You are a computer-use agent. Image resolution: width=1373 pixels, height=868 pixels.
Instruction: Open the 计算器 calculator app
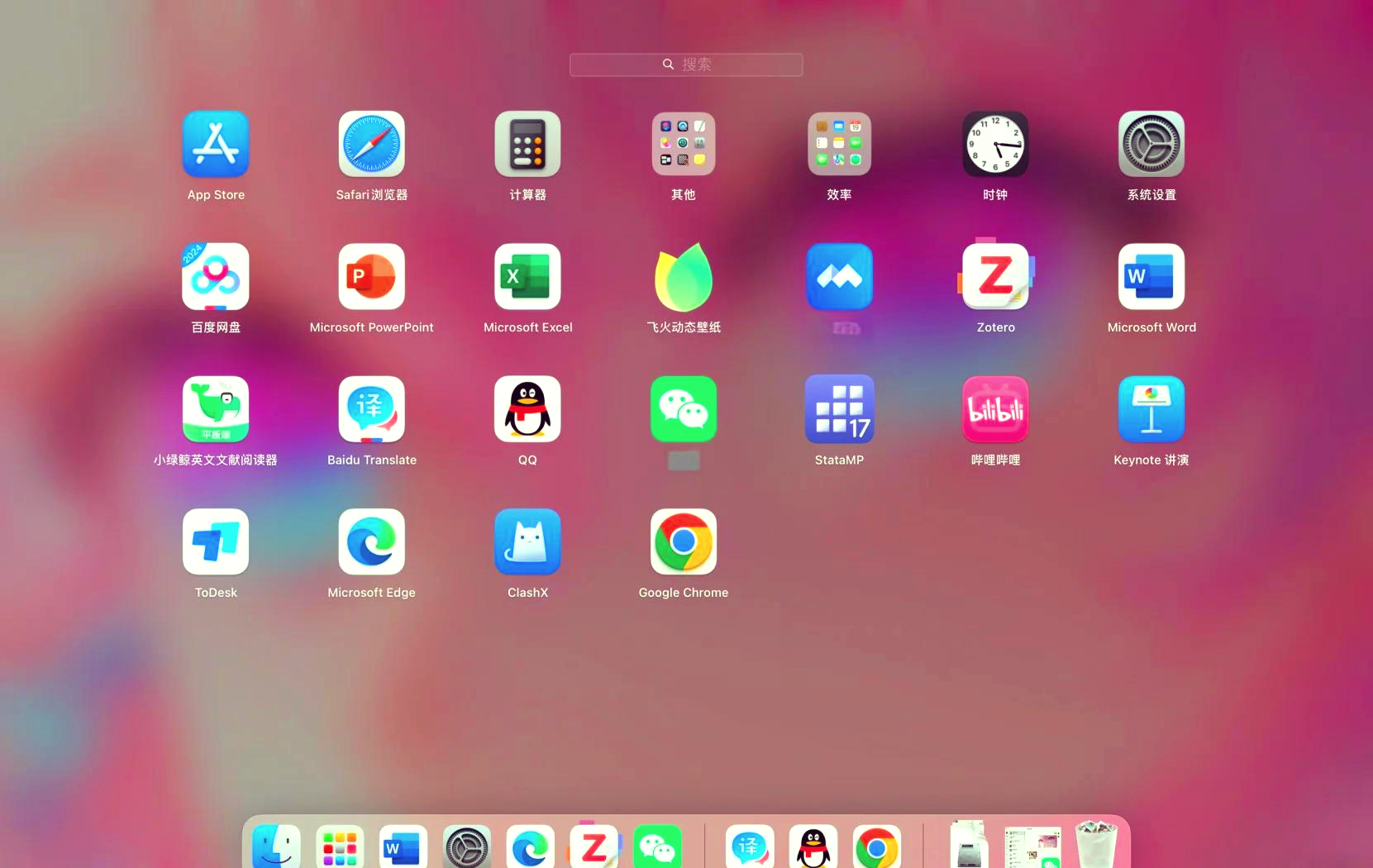click(527, 145)
